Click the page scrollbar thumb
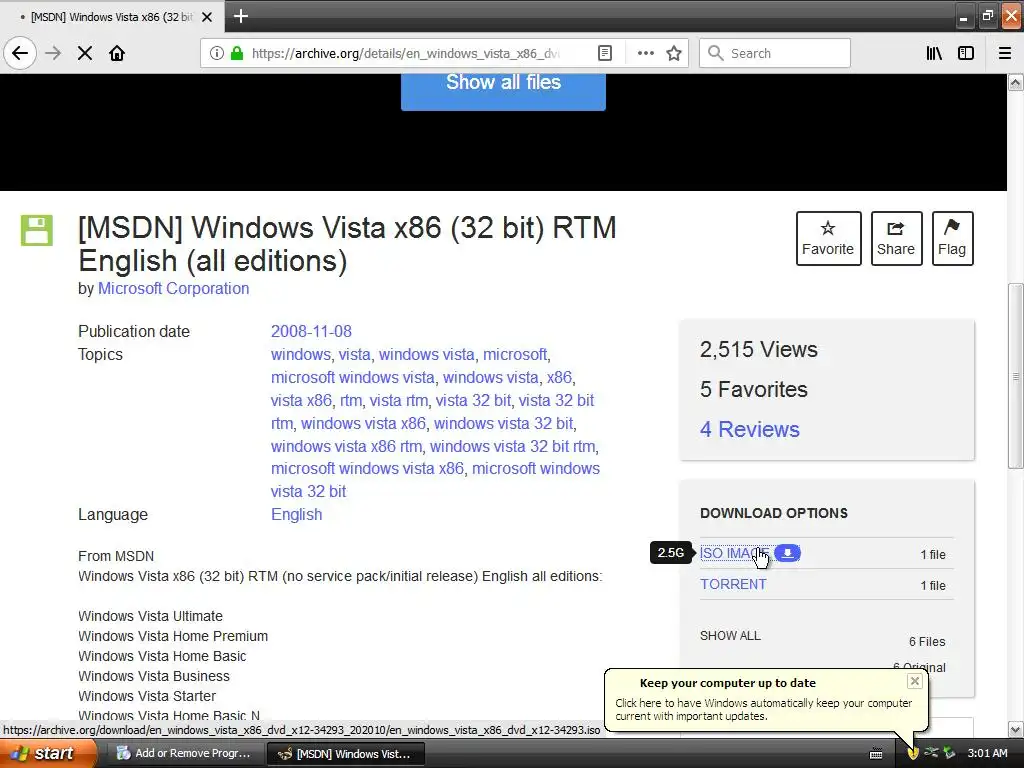1024x768 pixels. (x=1015, y=376)
